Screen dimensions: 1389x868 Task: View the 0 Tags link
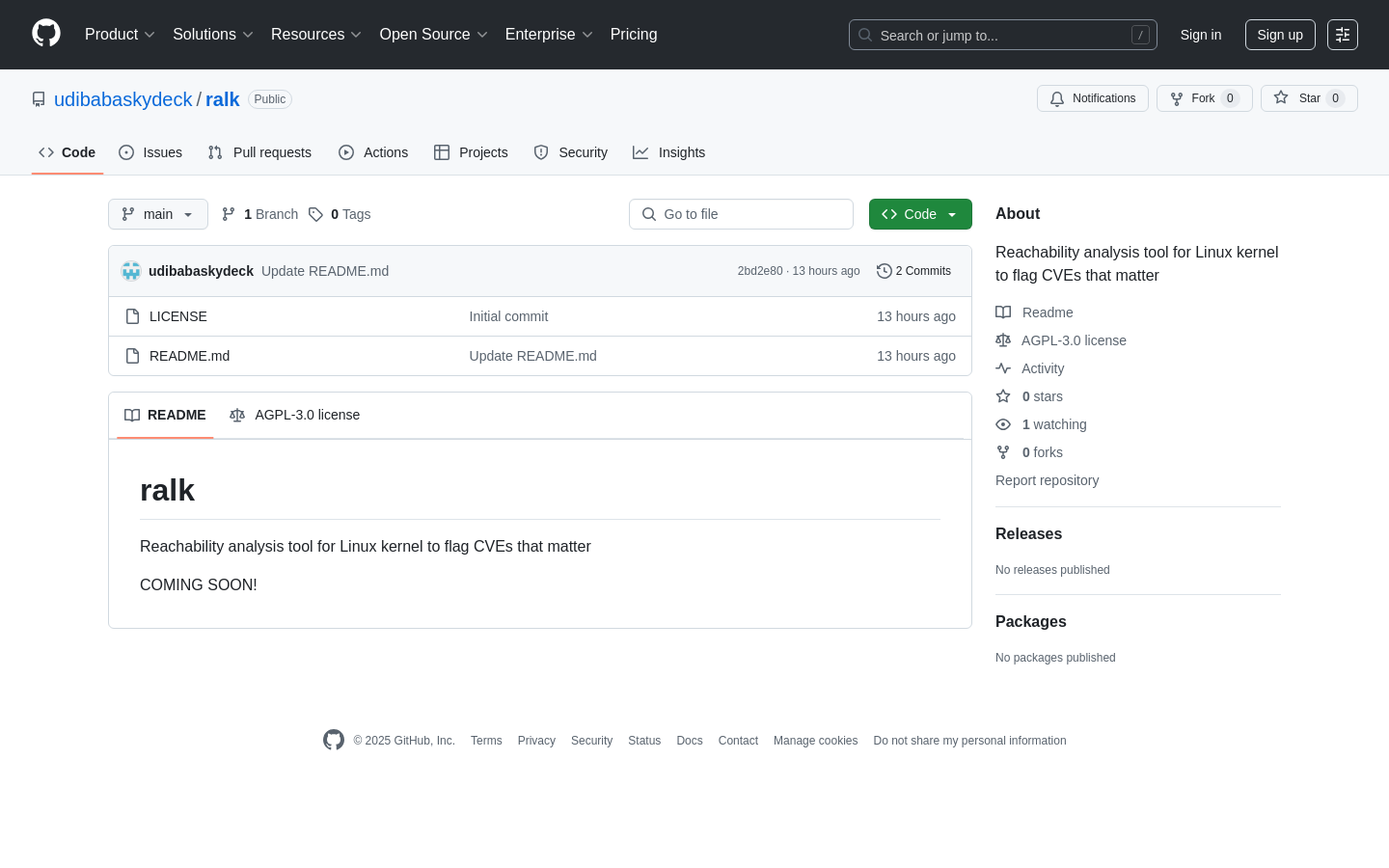340,214
